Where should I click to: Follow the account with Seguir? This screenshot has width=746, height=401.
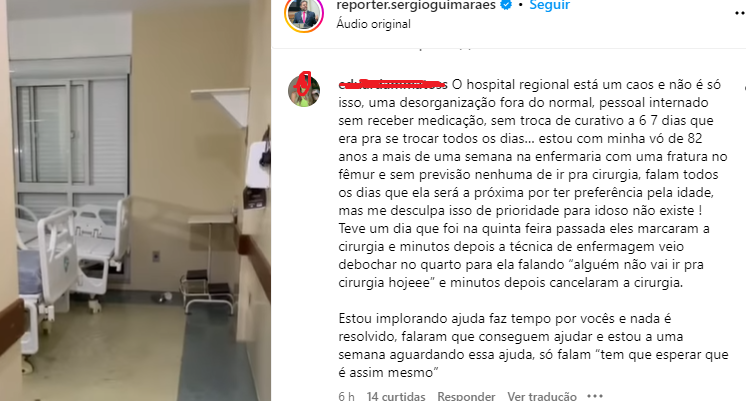(x=550, y=5)
